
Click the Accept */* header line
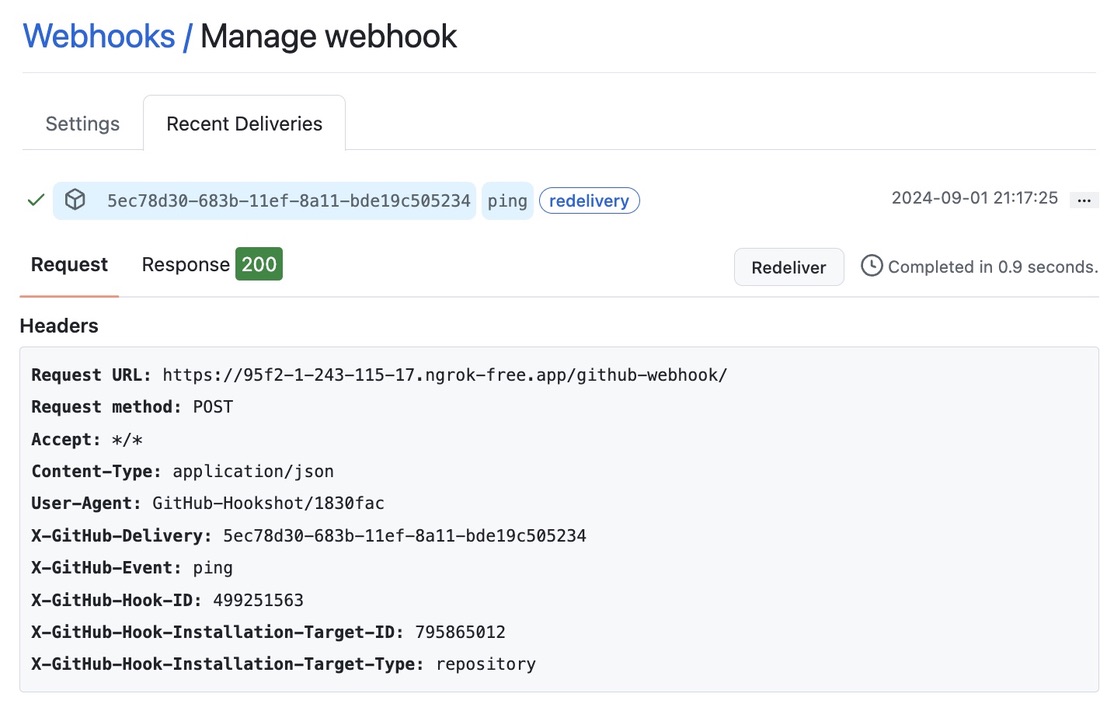[x=87, y=440]
